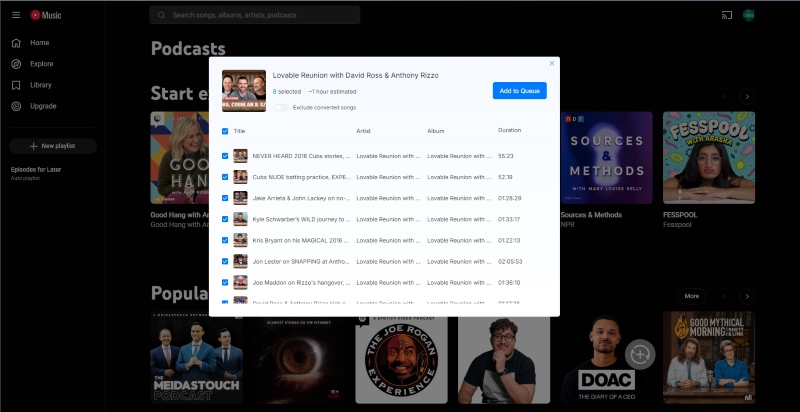Image resolution: width=800 pixels, height=412 pixels.
Task: Click next arrow in Popular row
Action: click(x=747, y=296)
